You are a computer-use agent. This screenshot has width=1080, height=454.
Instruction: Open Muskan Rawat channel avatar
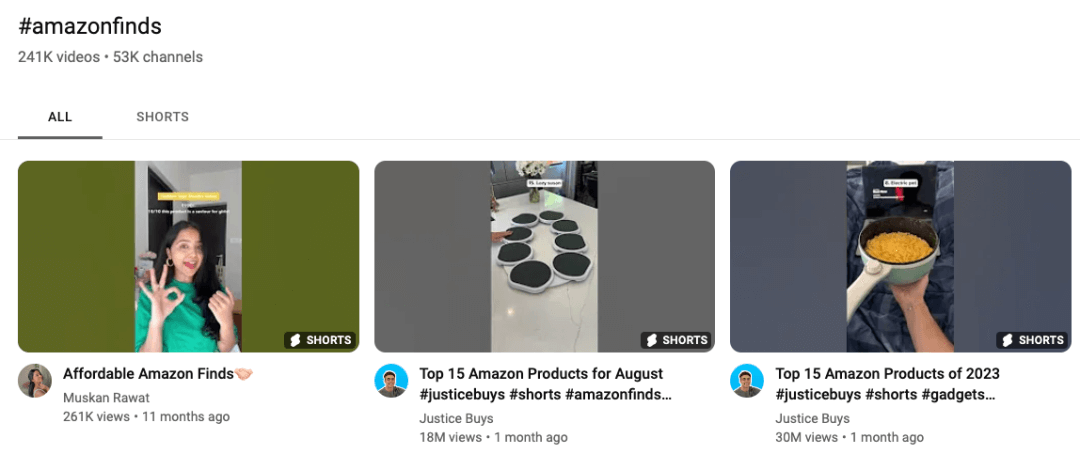pyautogui.click(x=34, y=380)
